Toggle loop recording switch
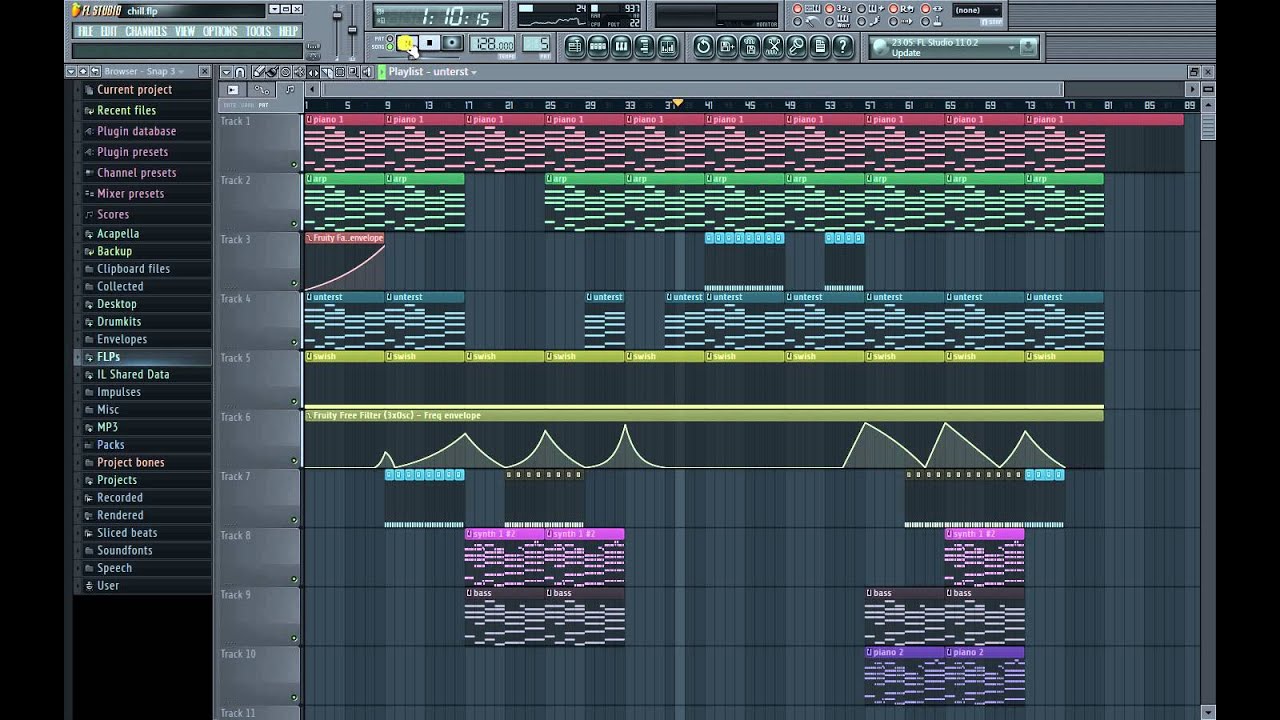 point(893,9)
